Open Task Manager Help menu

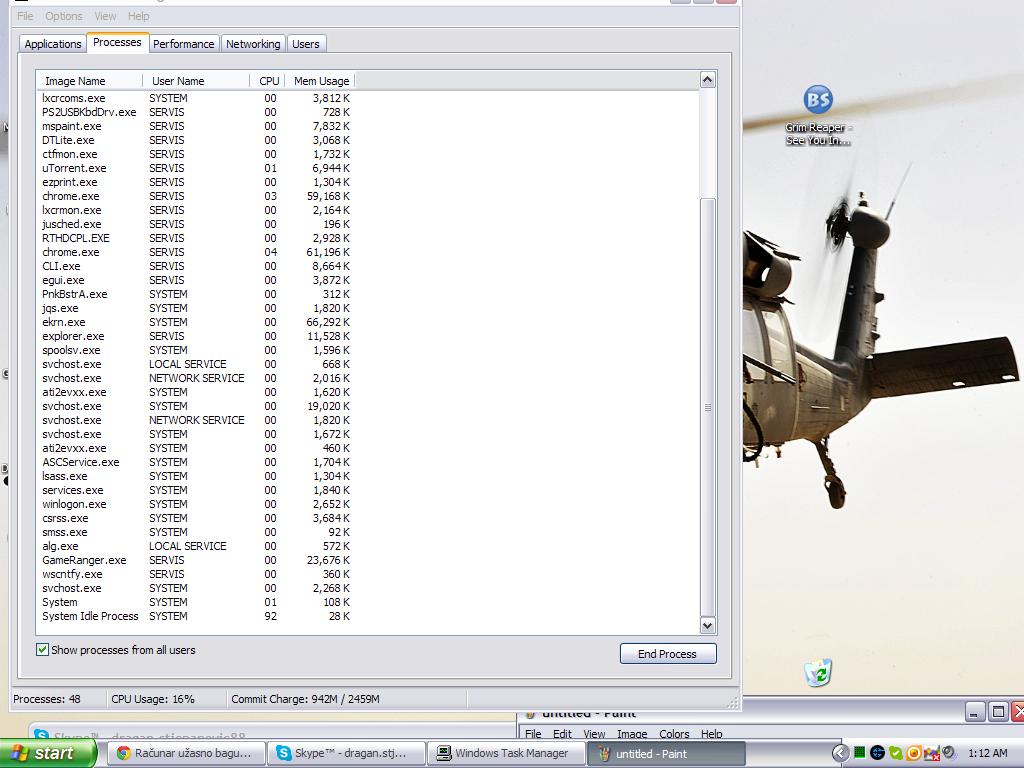click(138, 16)
